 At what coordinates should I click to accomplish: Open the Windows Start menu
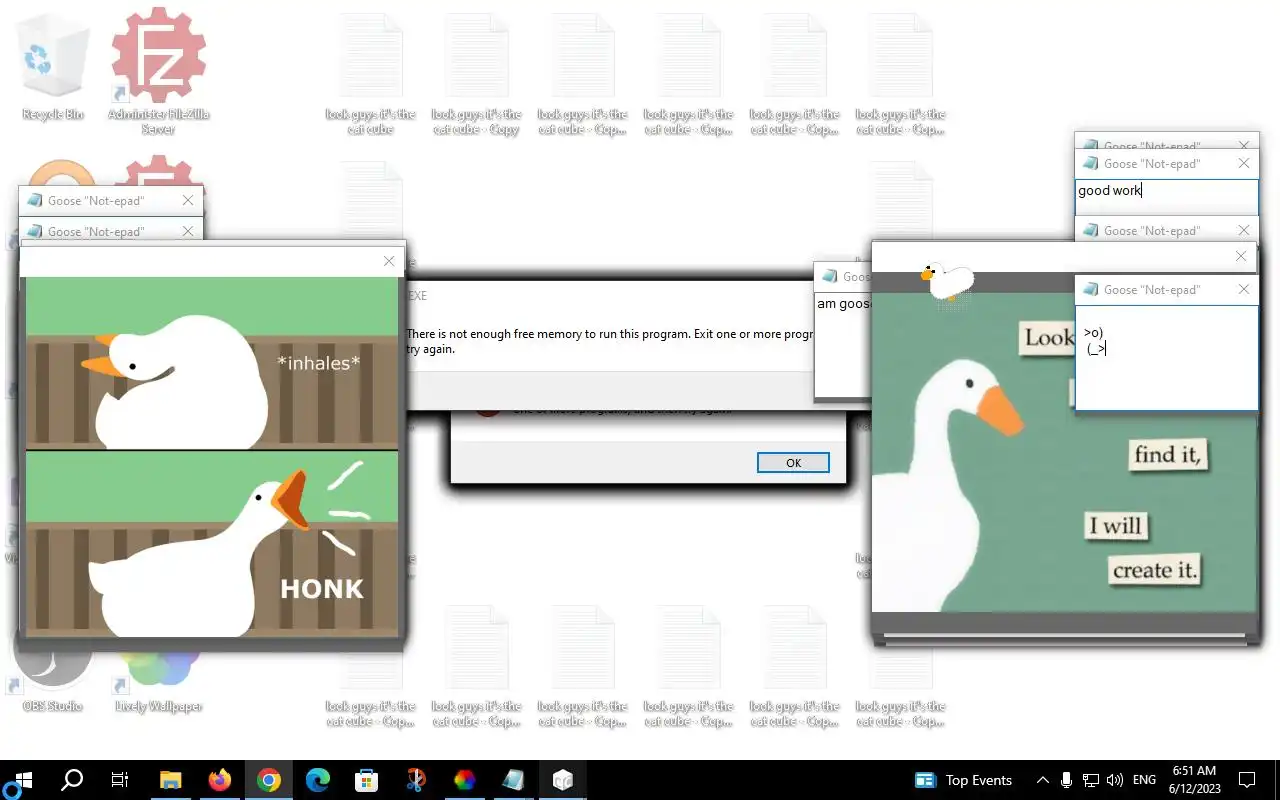(x=24, y=780)
